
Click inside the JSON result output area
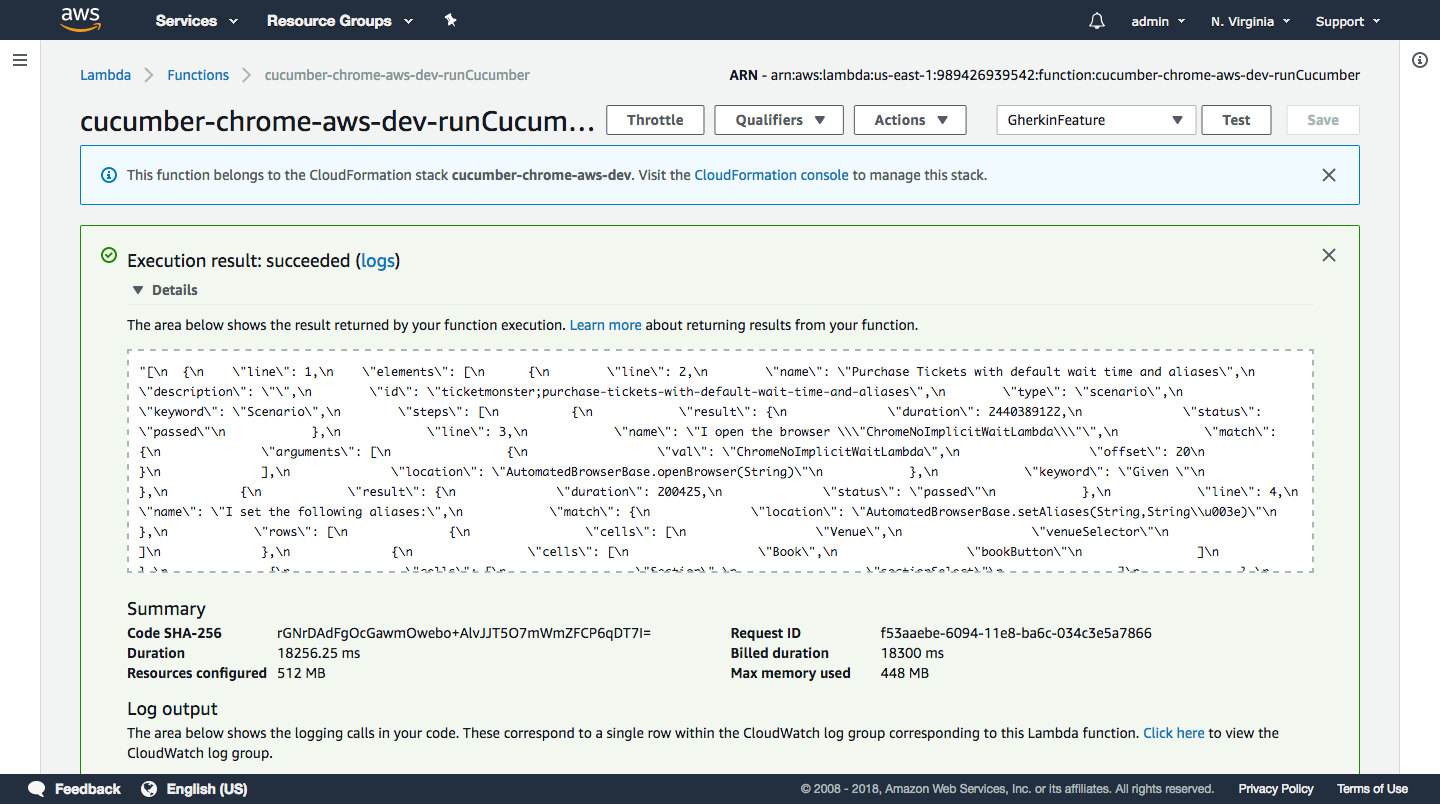click(719, 460)
